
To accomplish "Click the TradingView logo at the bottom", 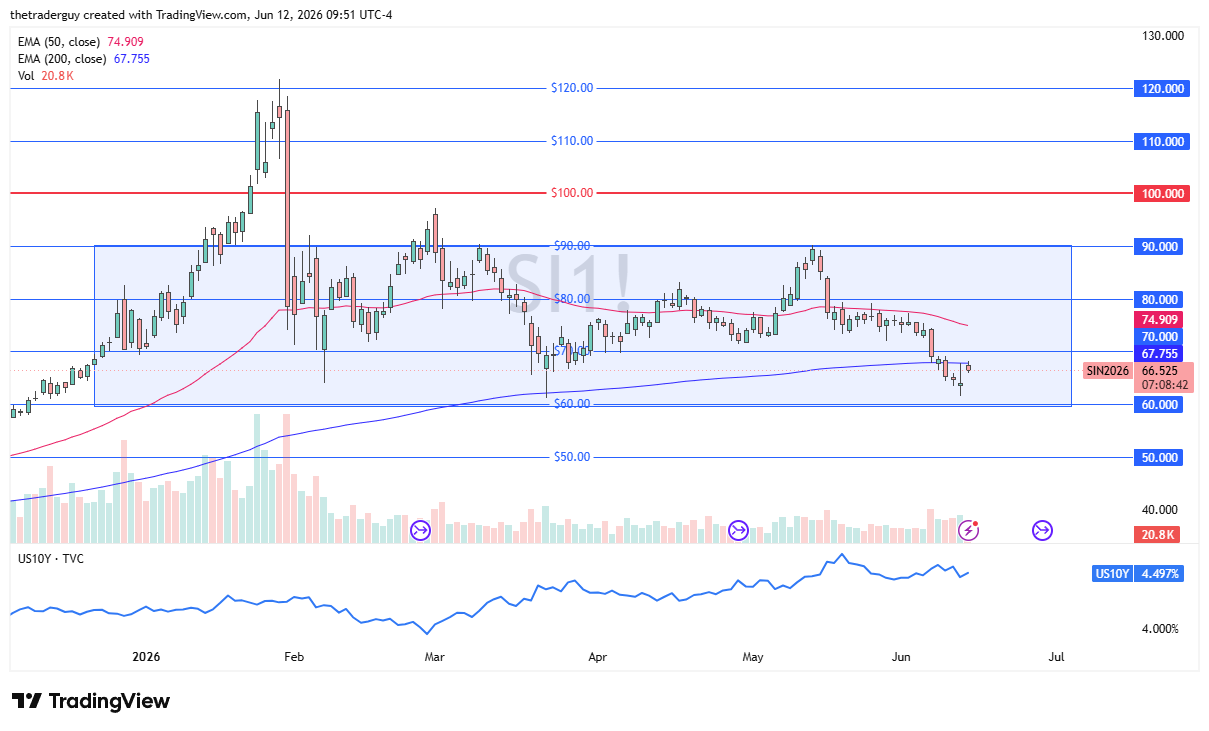I will 91,701.
